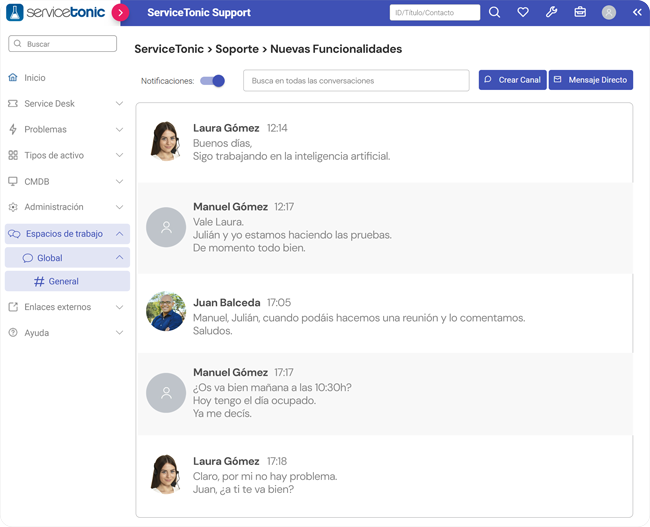Click the Mensaje Directo button
The image size is (650, 527).
click(591, 80)
